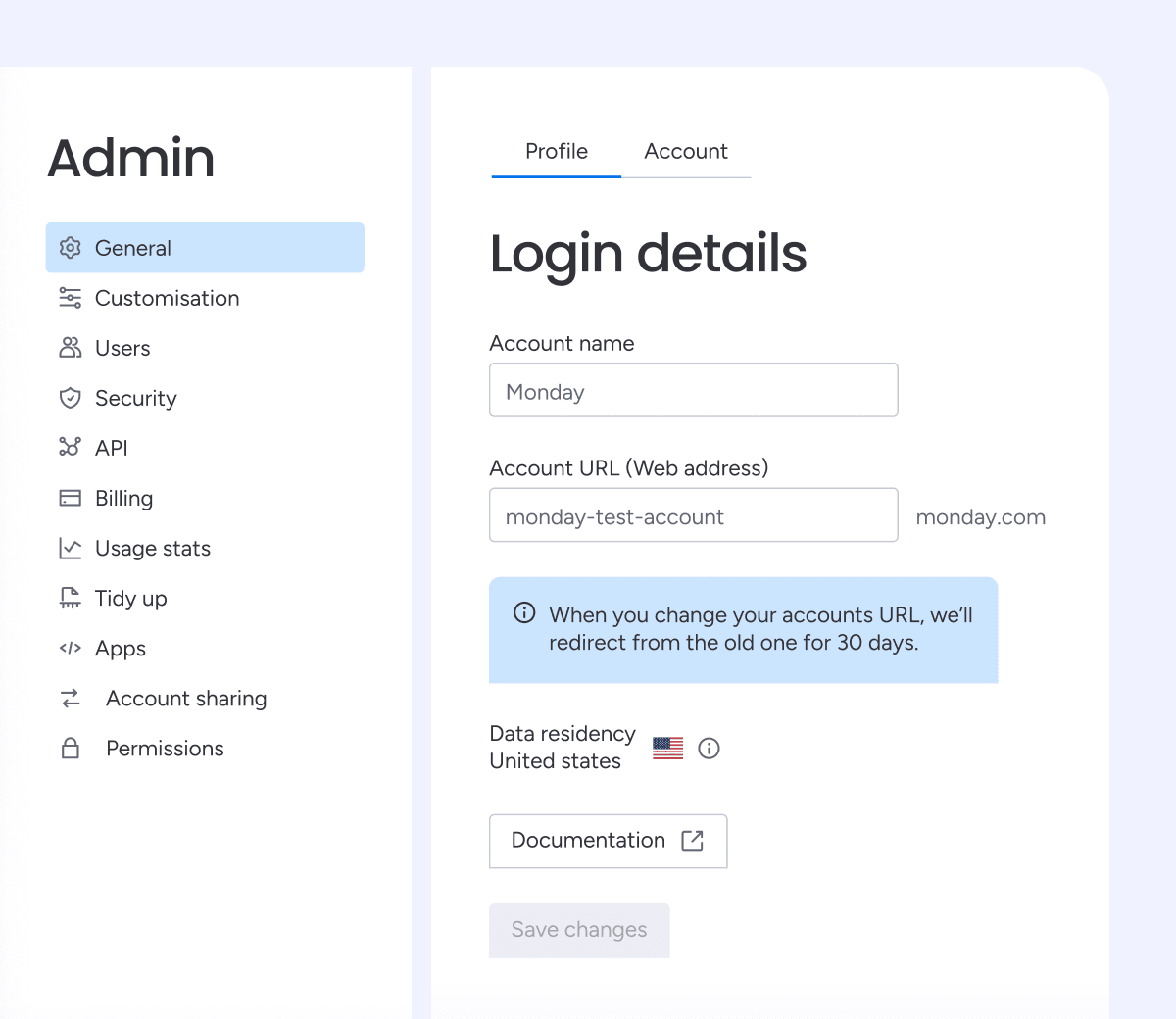Click the Tidy up shredder icon
Viewport: 1176px width, 1019px height.
[70, 598]
